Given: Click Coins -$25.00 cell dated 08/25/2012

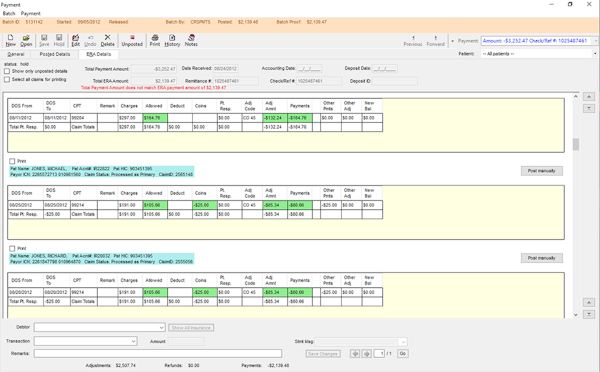Looking at the screenshot, I should click(x=205, y=205).
